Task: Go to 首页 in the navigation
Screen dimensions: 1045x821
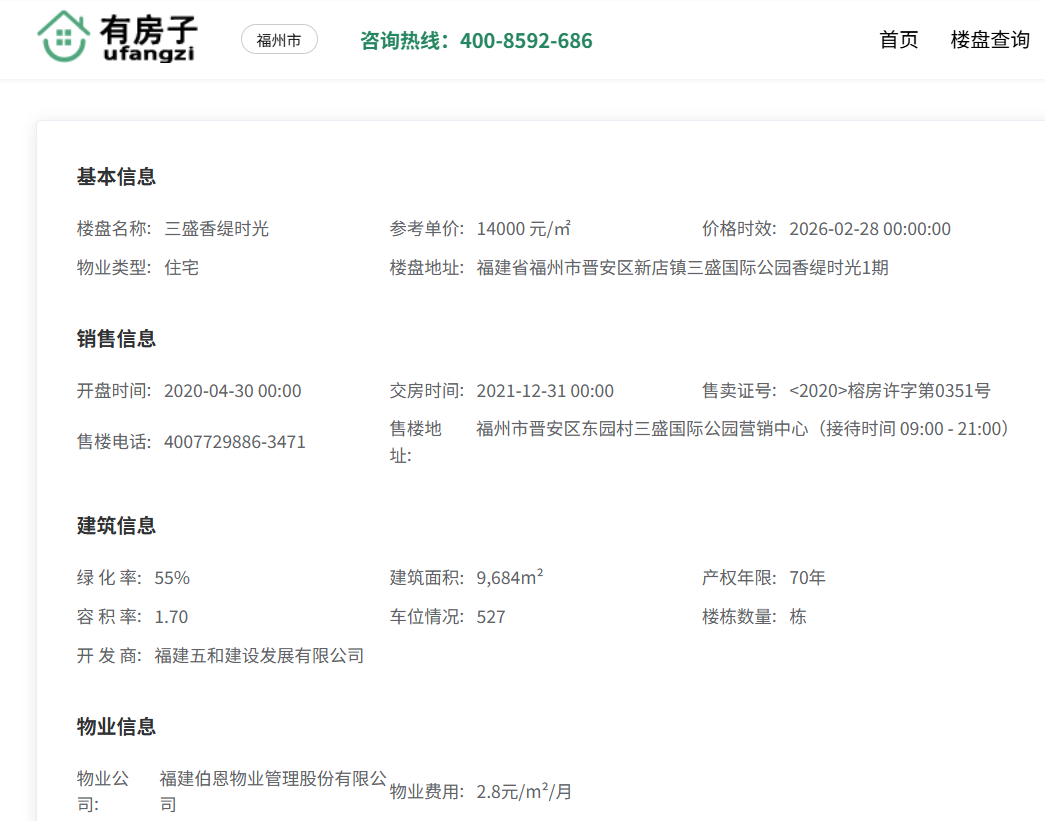Action: (x=898, y=40)
